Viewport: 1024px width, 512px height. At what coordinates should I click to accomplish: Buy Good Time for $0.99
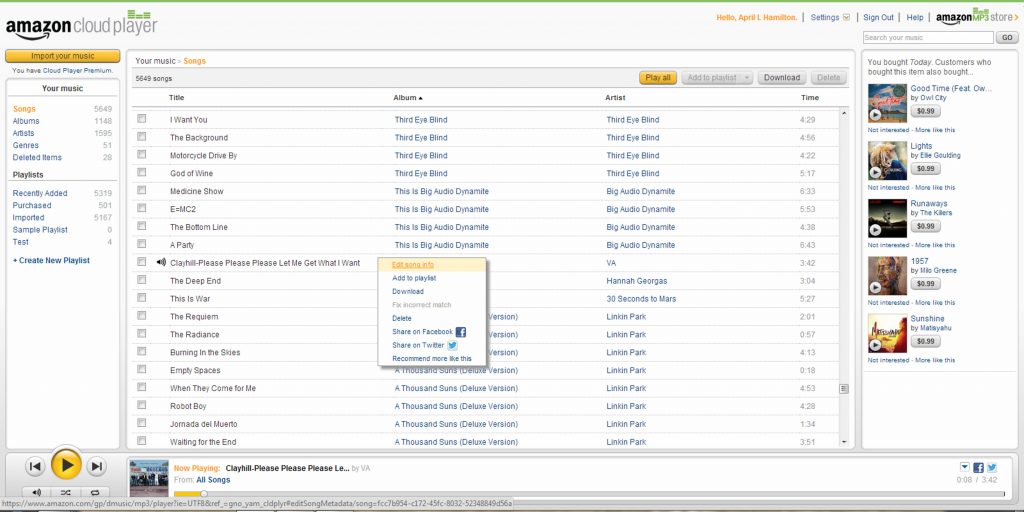coord(925,111)
